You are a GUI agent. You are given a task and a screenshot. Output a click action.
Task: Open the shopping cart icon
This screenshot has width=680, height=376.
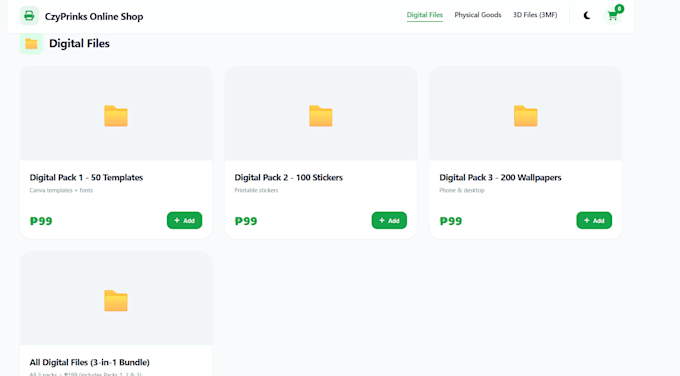click(x=612, y=16)
